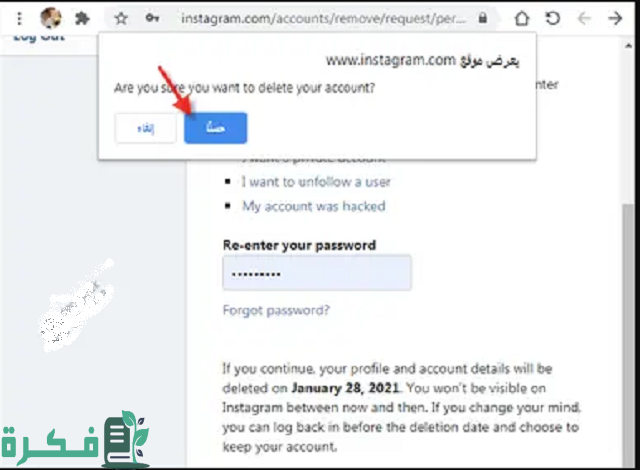The height and width of the screenshot is (470, 640).
Task: Click the scrollbar up arrow
Action: pos(629,46)
